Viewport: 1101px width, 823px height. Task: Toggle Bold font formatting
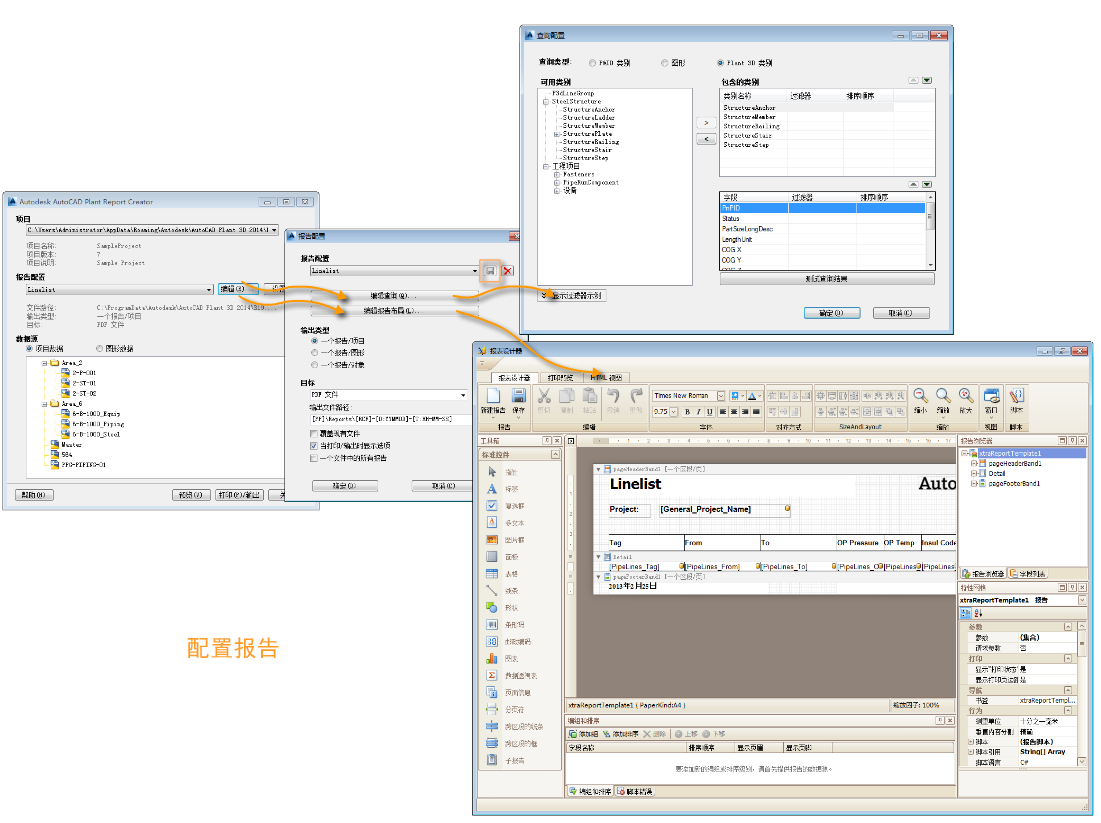pos(687,412)
